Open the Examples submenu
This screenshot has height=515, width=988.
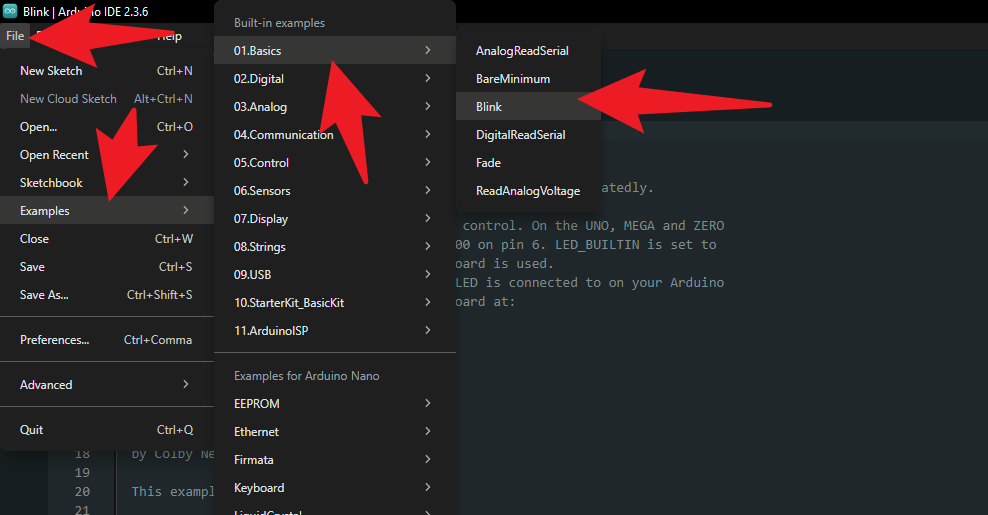(106, 211)
